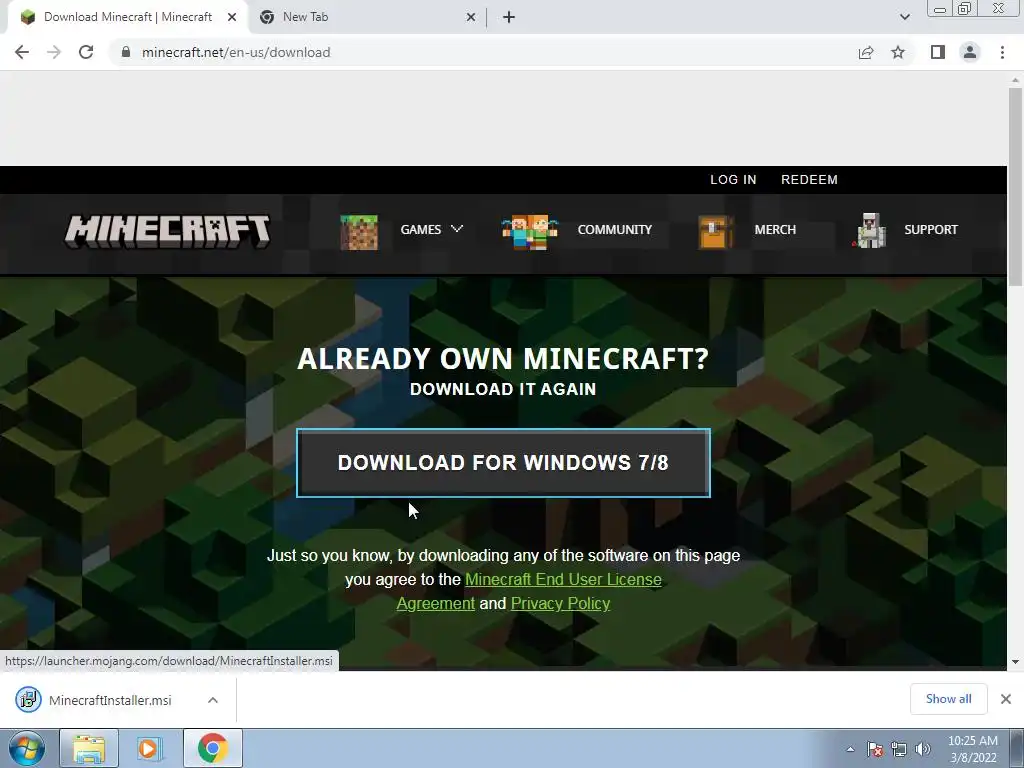1024x768 pixels.
Task: Open the COMMUNITY page
Action: (615, 229)
